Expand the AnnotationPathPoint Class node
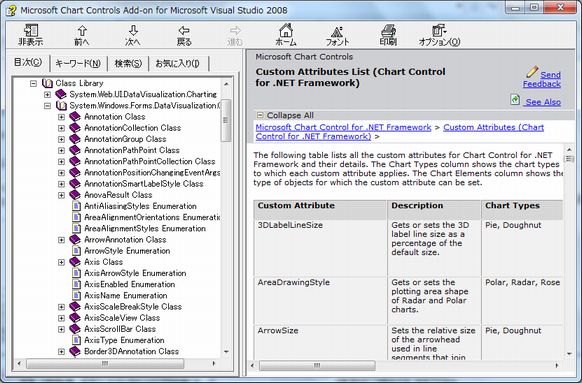 62,150
